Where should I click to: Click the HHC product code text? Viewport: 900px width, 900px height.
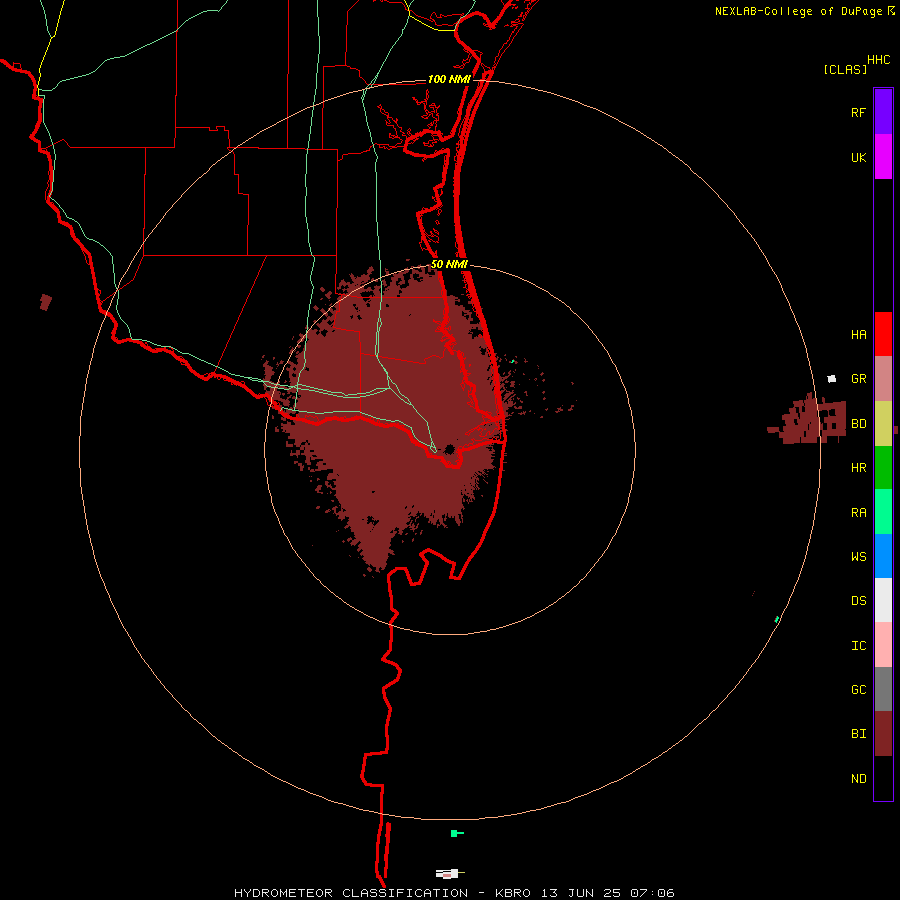point(878,60)
